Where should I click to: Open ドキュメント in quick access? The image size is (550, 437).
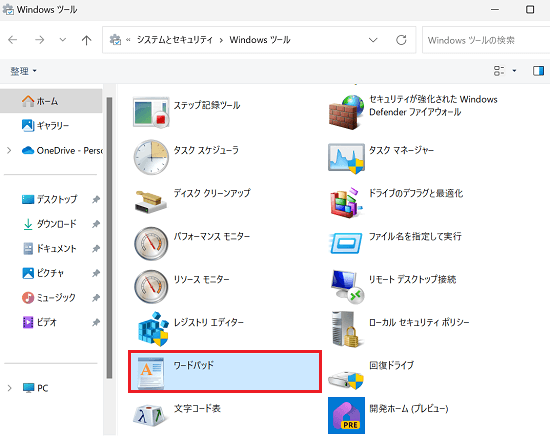click(x=51, y=249)
